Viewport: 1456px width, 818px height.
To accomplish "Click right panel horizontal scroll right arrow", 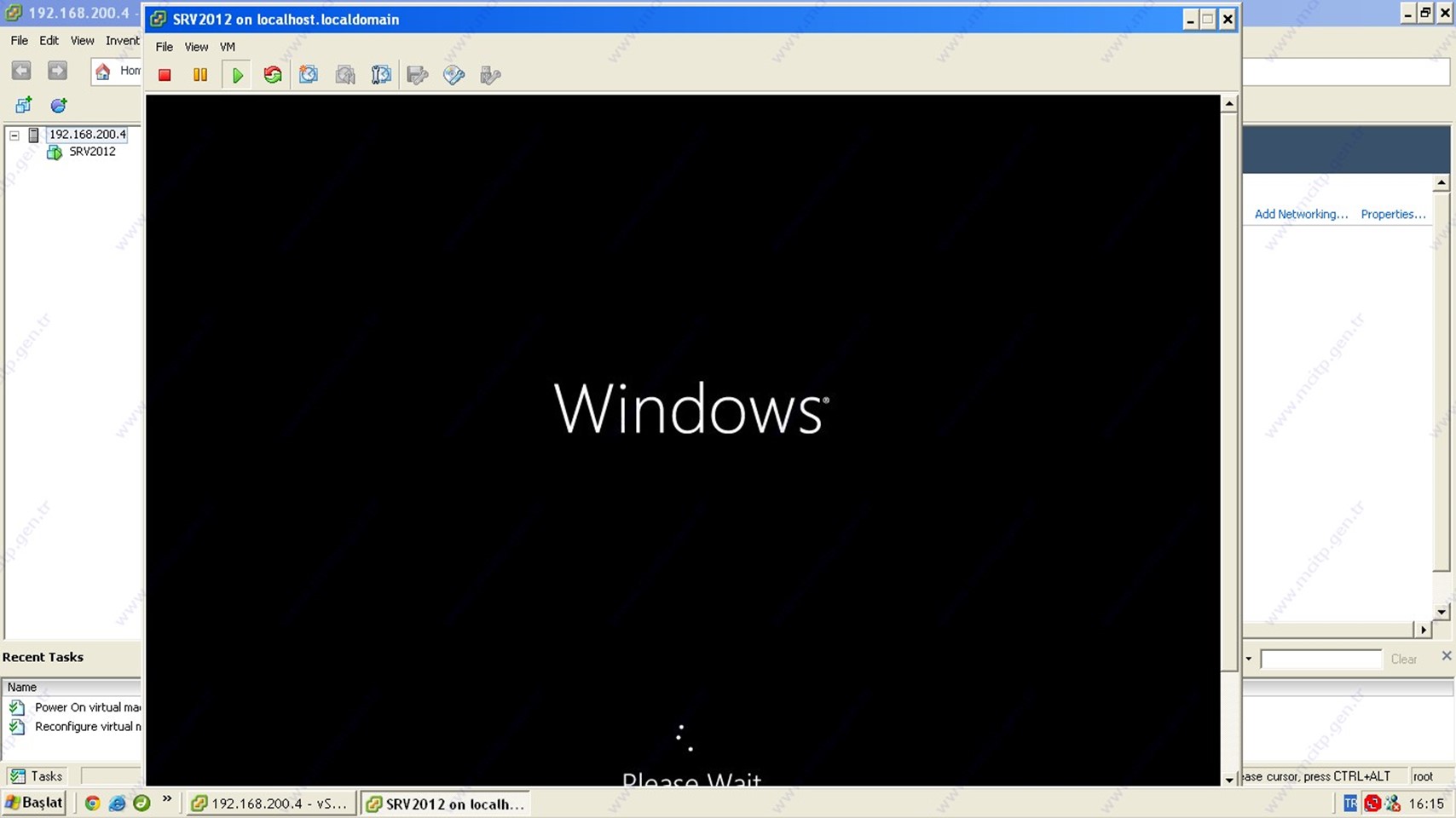I will pos(1423,630).
